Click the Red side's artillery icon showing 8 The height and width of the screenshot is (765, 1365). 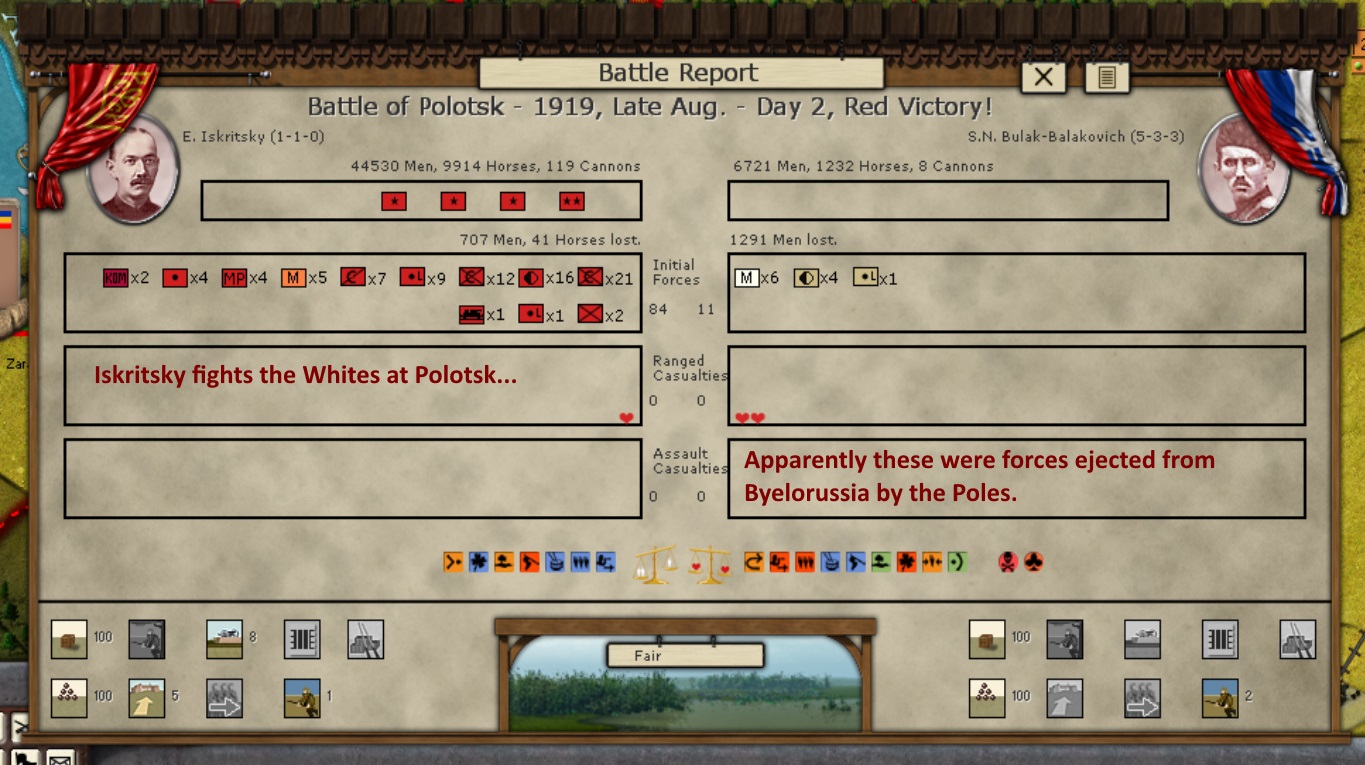pyautogui.click(x=224, y=639)
